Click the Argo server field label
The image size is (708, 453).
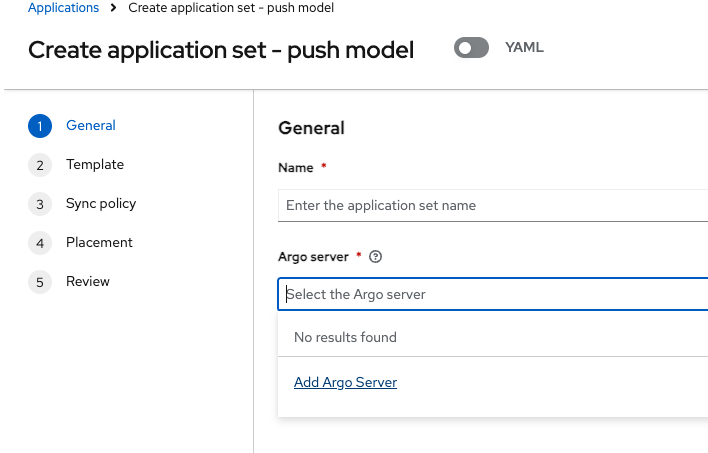(x=313, y=257)
